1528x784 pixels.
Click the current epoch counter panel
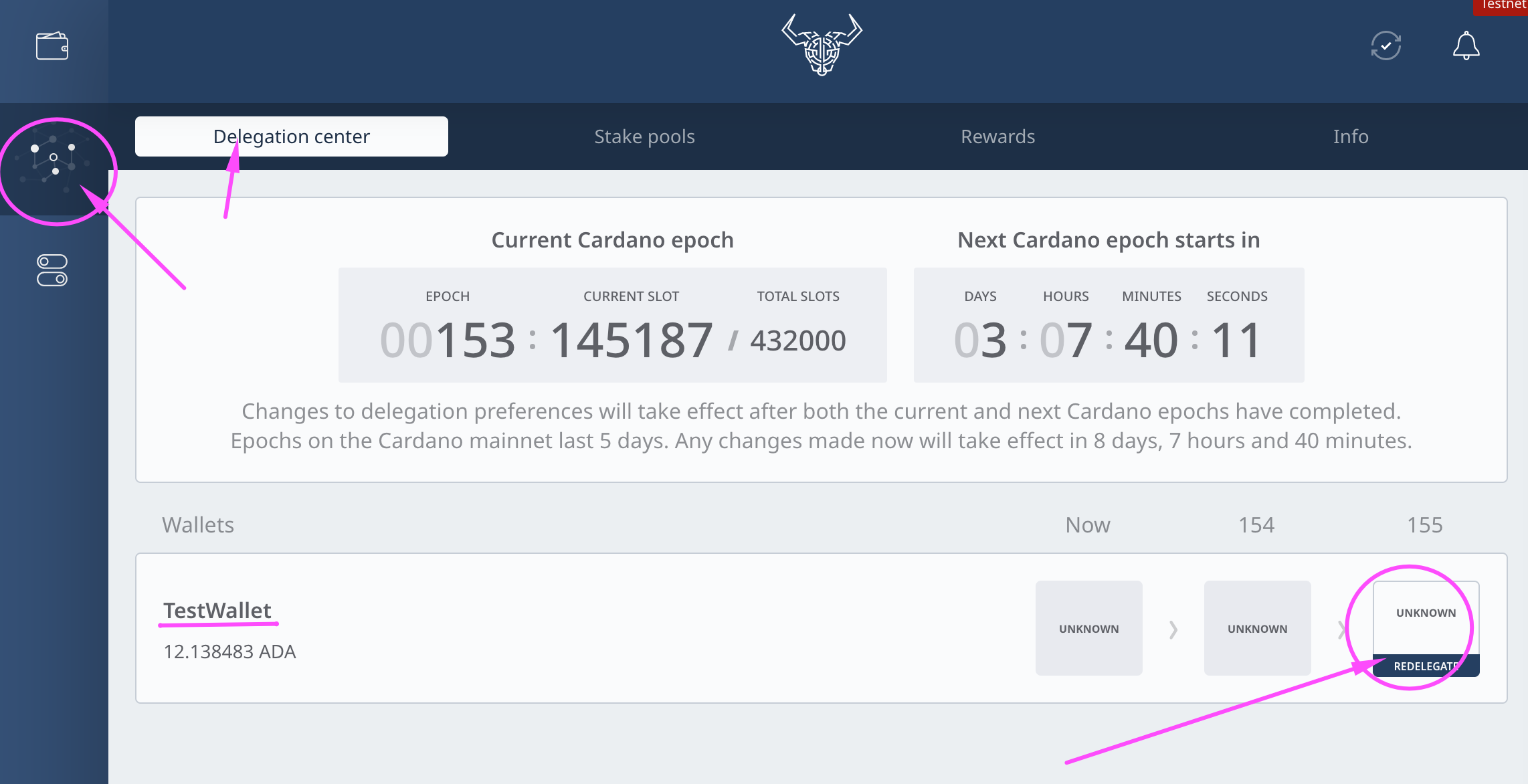click(612, 325)
